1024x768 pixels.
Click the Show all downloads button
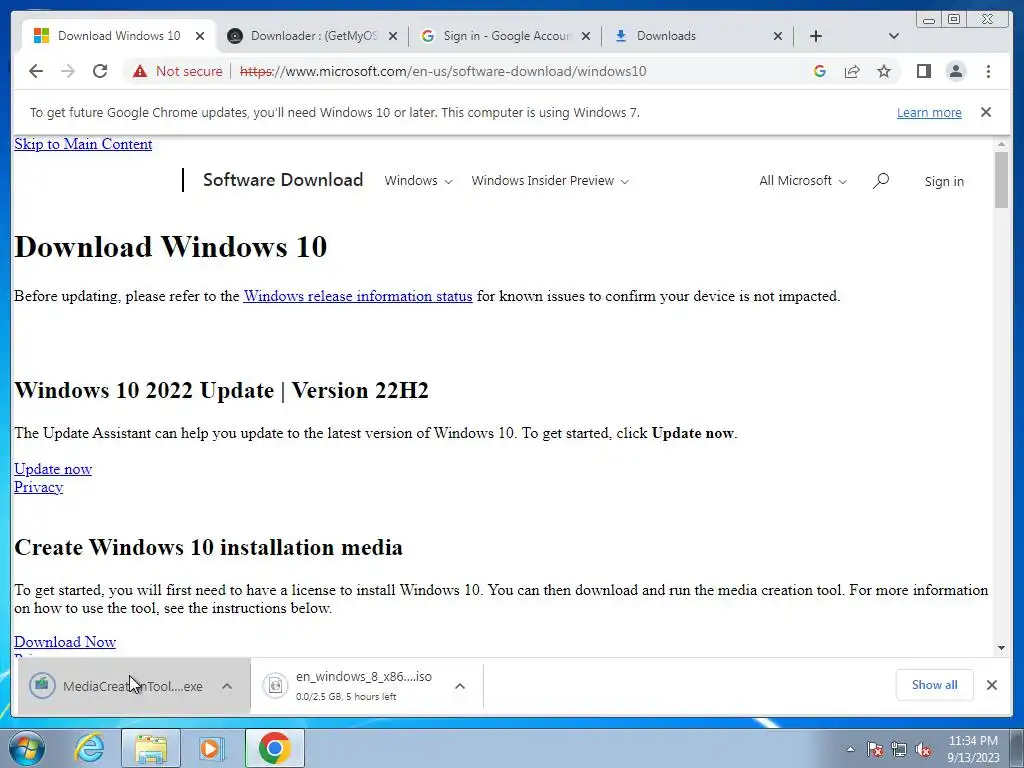pyautogui.click(x=935, y=684)
